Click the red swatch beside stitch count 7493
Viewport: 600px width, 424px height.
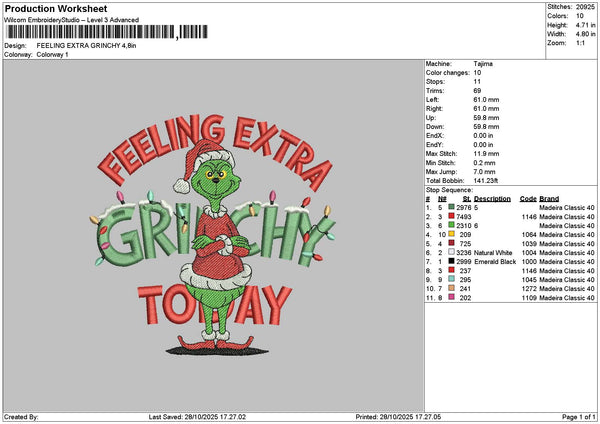[x=452, y=217]
